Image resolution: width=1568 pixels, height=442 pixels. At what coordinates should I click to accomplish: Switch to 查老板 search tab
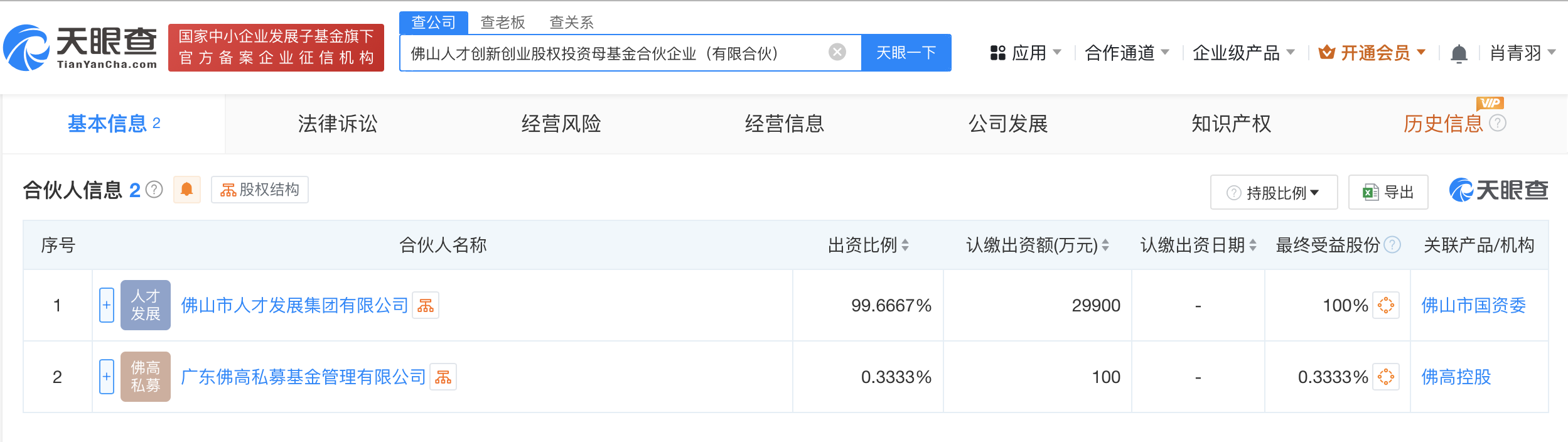(x=503, y=23)
